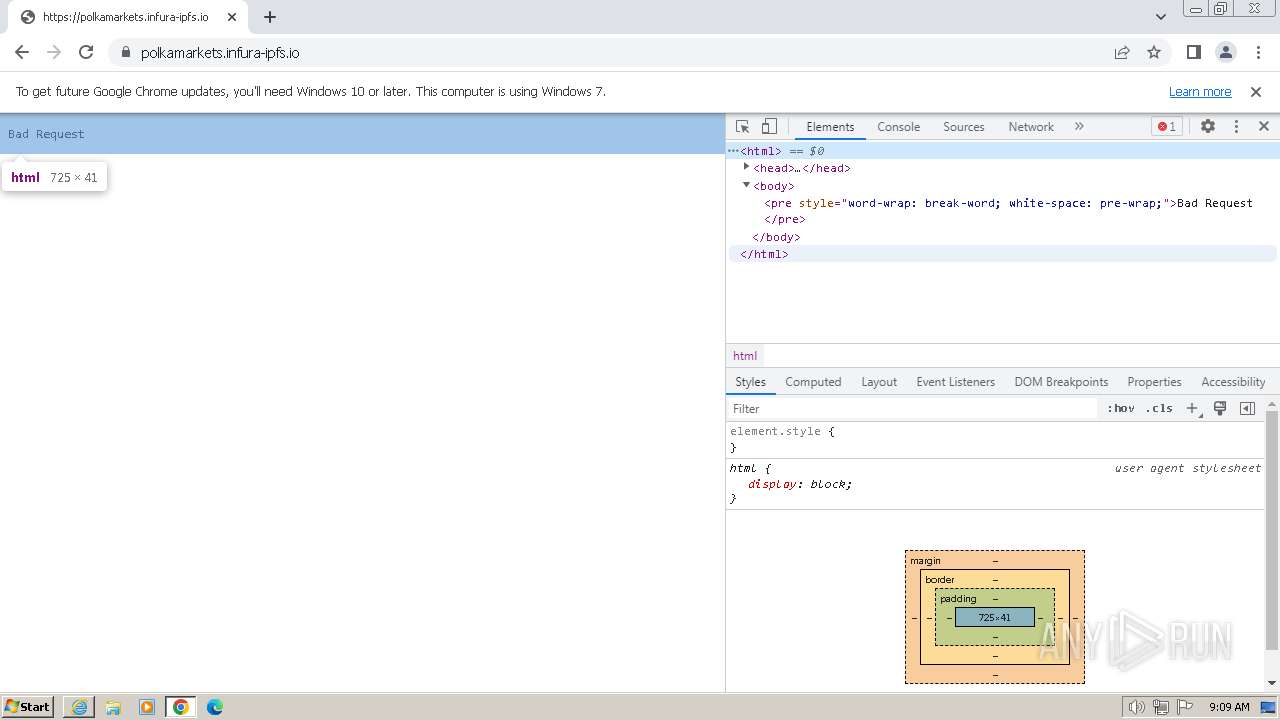The width and height of the screenshot is (1280, 720).
Task: Click the styles Filter input field
Action: click(x=912, y=409)
